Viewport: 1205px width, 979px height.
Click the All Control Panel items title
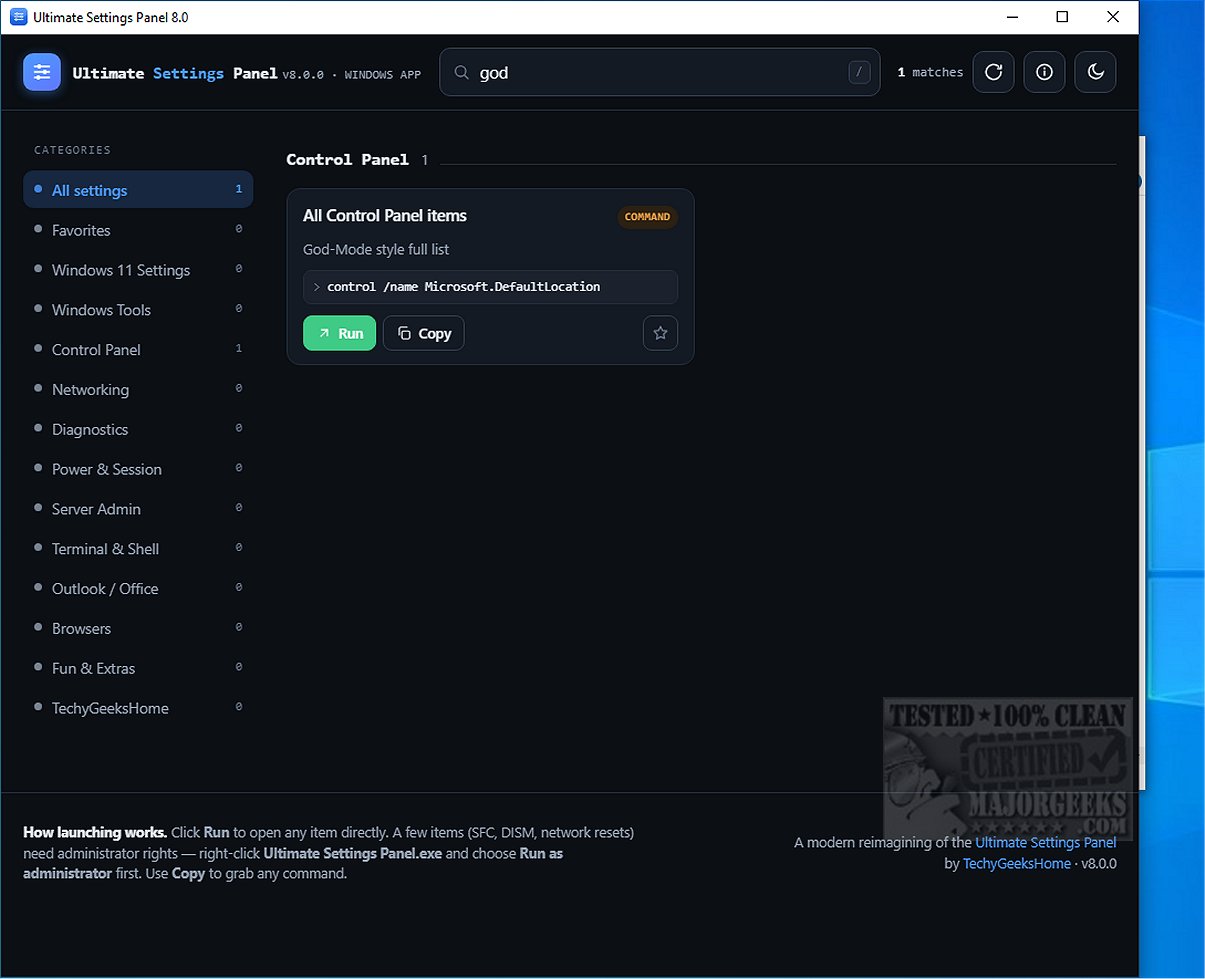click(x=385, y=216)
